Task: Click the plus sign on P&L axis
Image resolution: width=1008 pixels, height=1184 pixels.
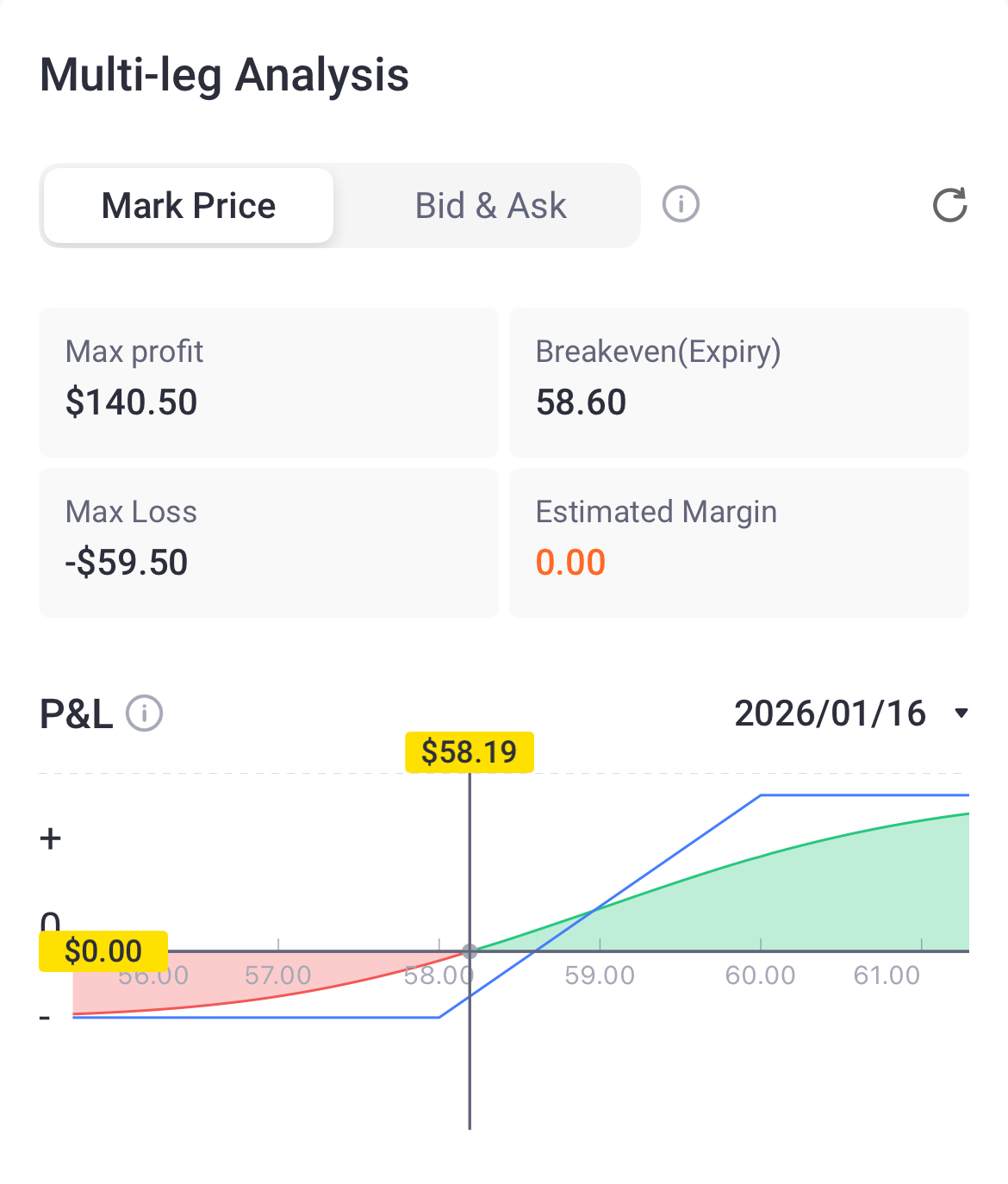Action: (x=51, y=838)
